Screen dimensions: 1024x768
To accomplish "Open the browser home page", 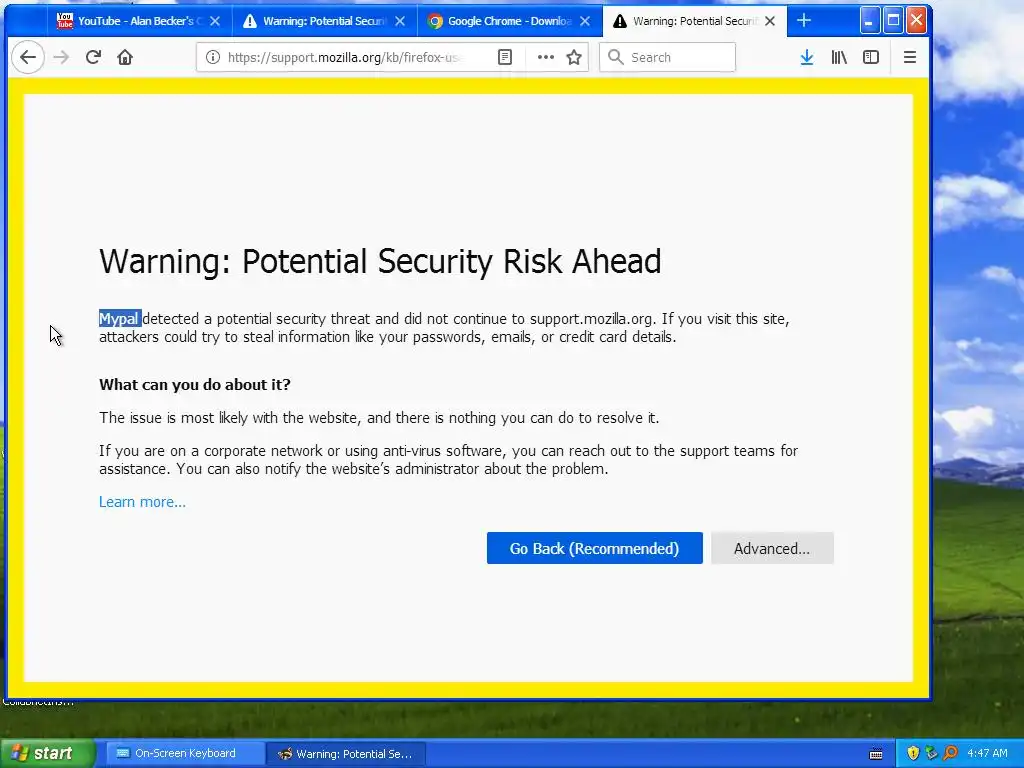I will [x=125, y=57].
